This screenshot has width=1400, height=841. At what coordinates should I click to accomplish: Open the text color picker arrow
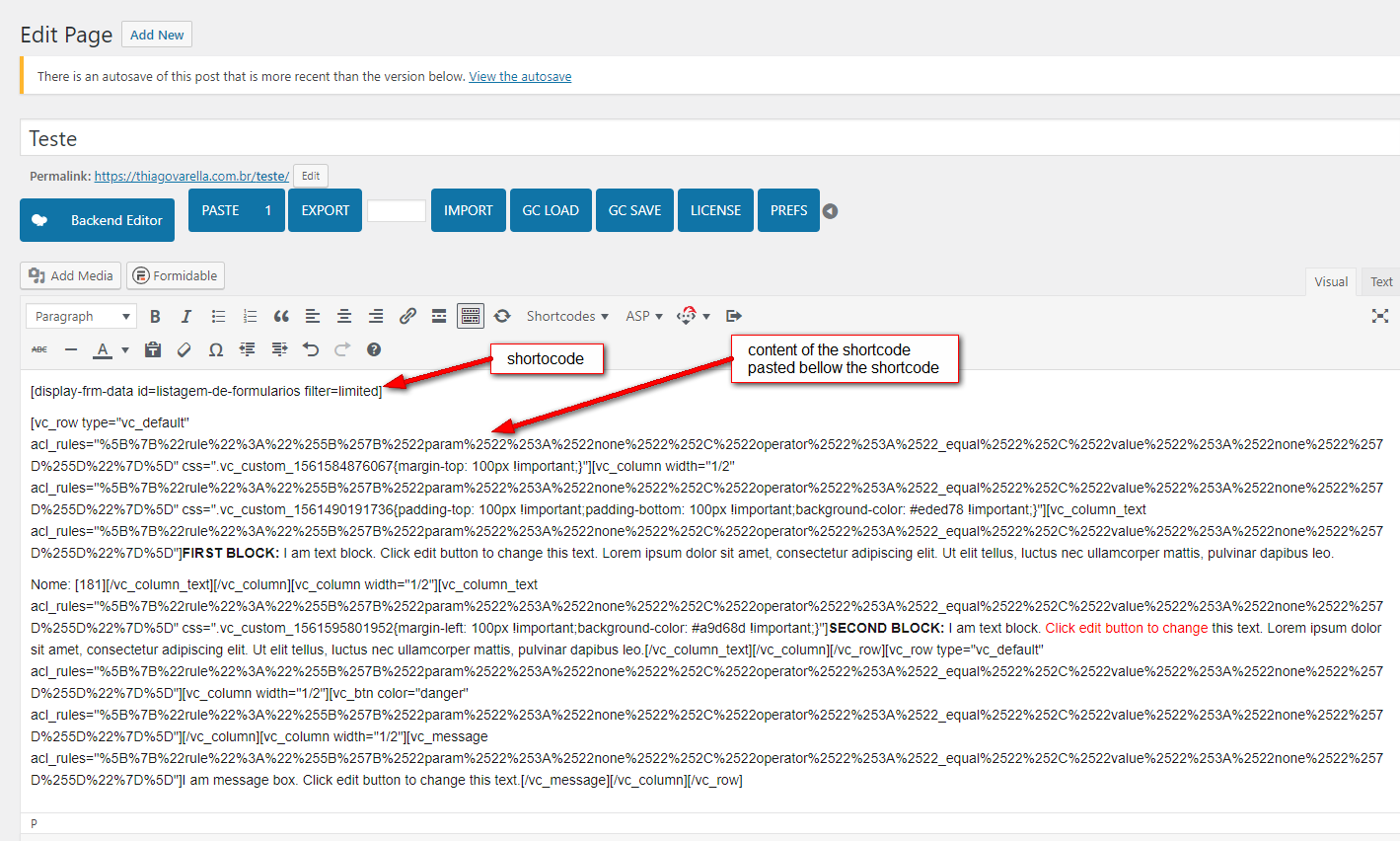(x=125, y=349)
